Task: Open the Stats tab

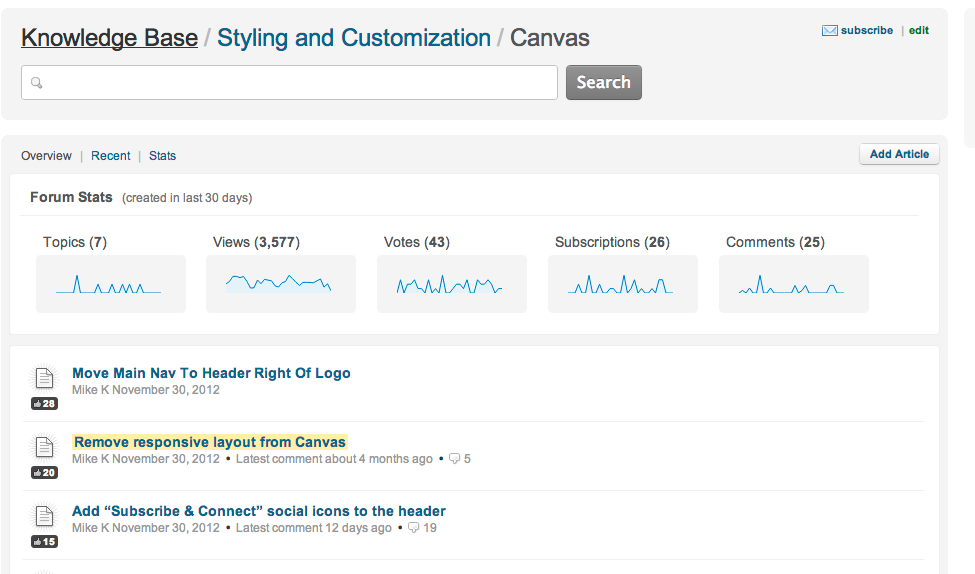Action: (162, 156)
